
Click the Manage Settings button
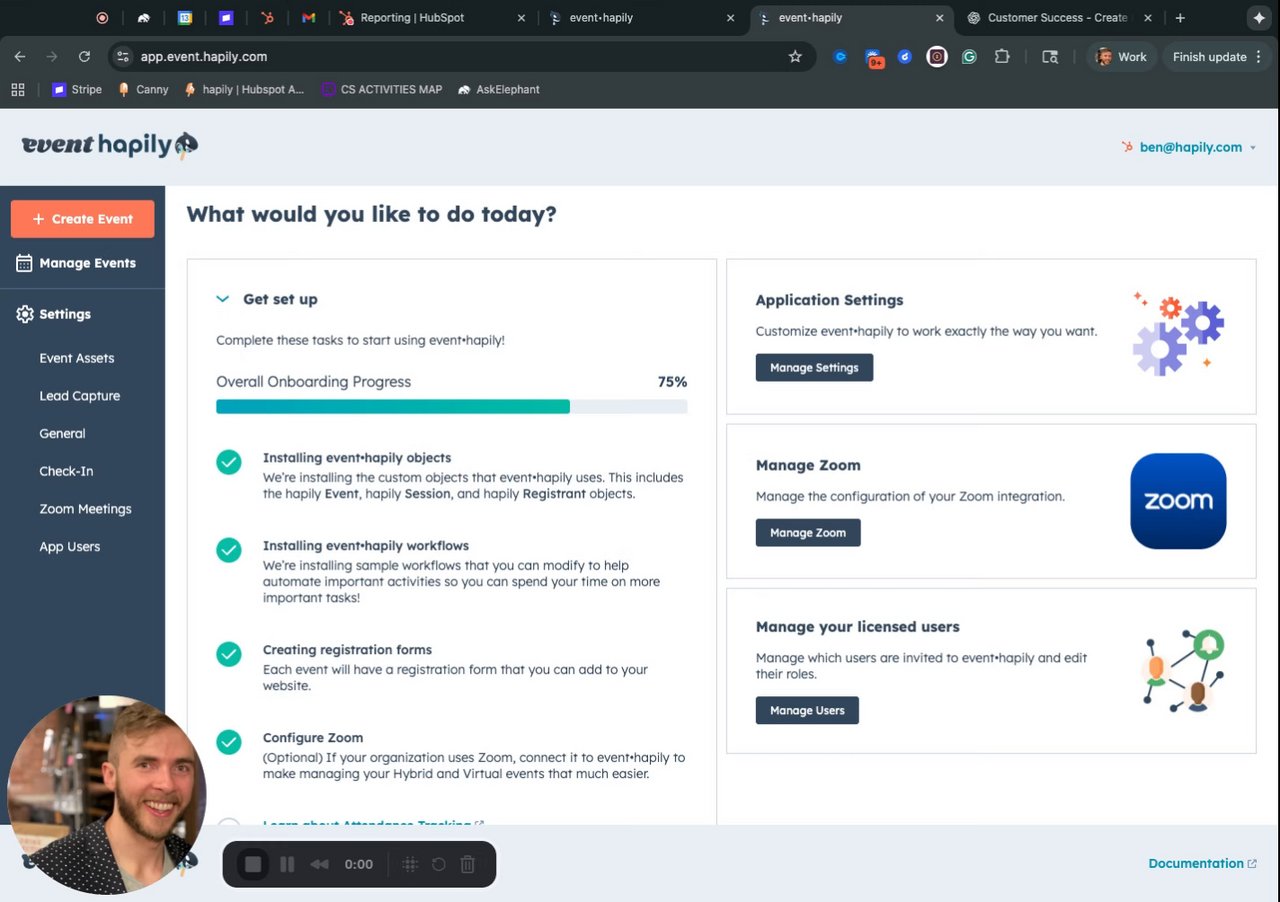(x=814, y=368)
